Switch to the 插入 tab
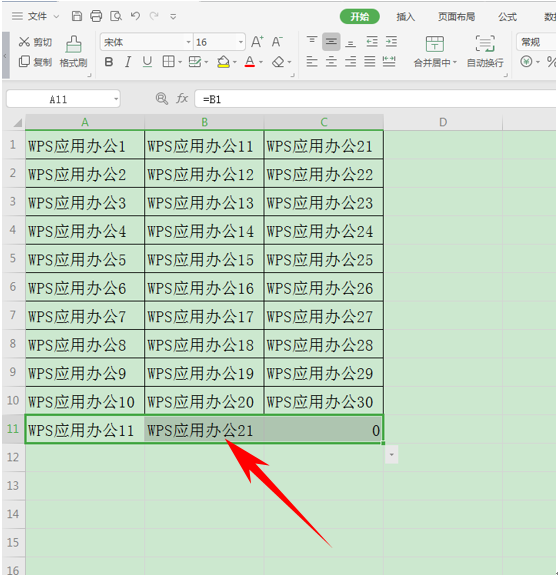Viewport: 558px width, 578px height. pos(405,17)
